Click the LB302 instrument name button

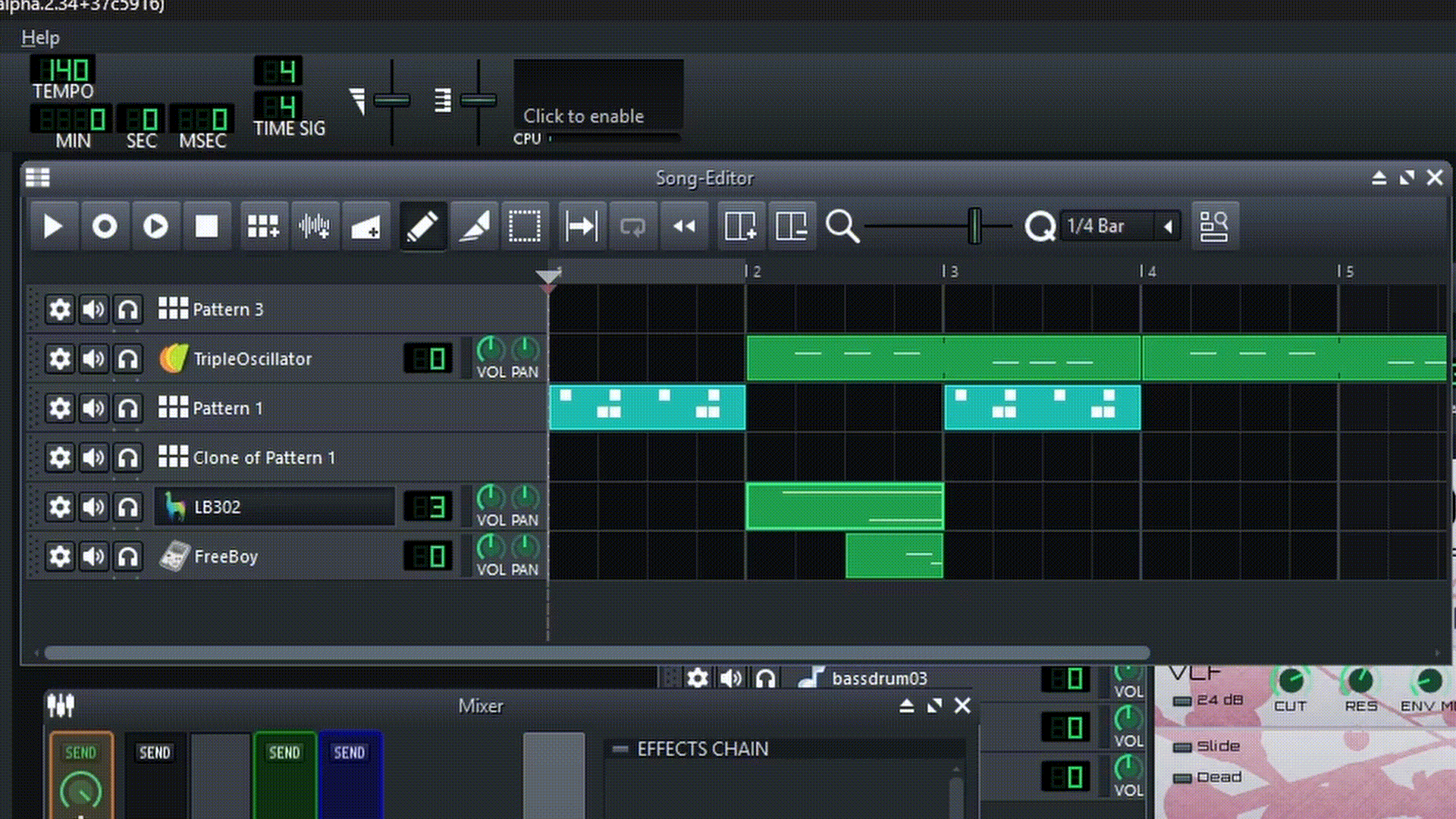pyautogui.click(x=275, y=507)
